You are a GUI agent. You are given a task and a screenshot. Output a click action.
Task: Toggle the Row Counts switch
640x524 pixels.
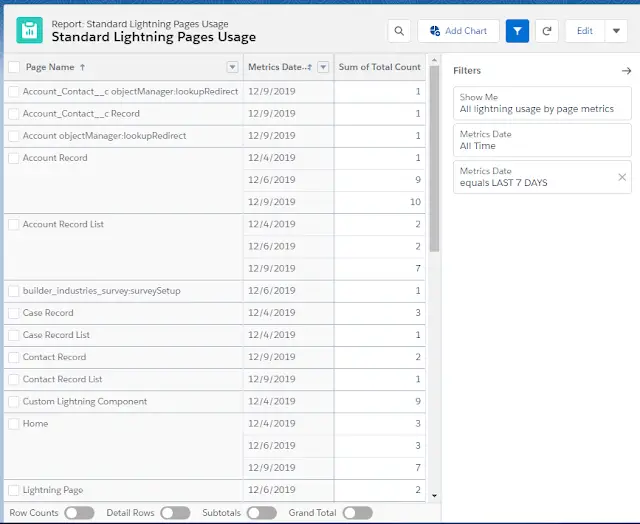tap(80, 513)
